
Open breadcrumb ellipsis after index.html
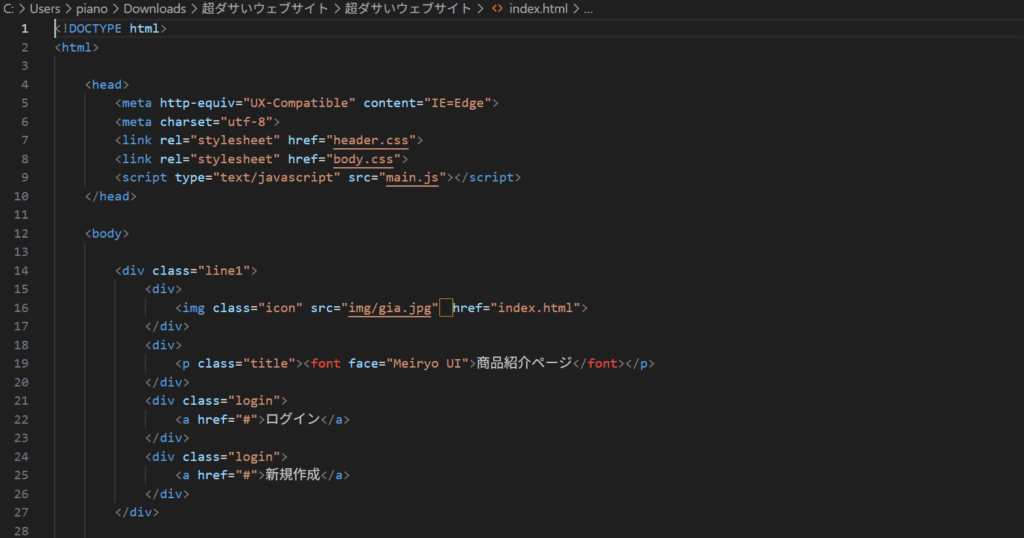pos(587,9)
